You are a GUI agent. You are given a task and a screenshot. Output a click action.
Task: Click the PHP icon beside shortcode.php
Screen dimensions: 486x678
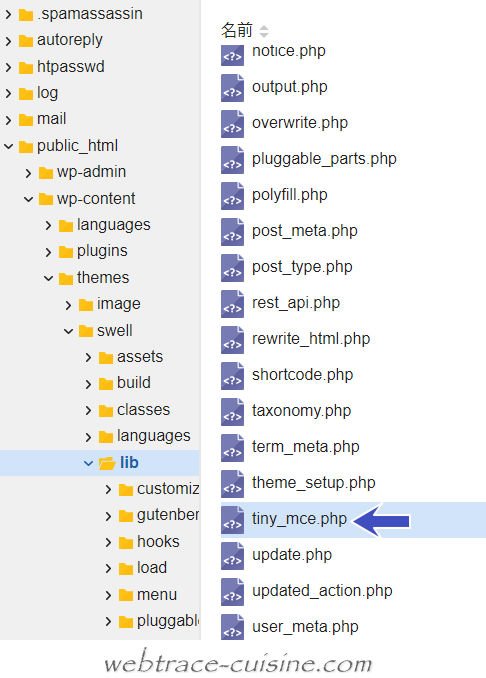[233, 376]
